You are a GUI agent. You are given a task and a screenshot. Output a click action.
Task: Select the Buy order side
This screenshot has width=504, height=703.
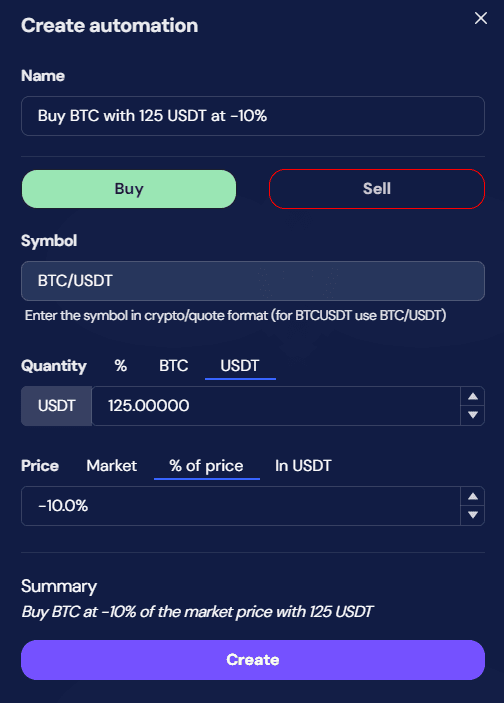(x=129, y=189)
